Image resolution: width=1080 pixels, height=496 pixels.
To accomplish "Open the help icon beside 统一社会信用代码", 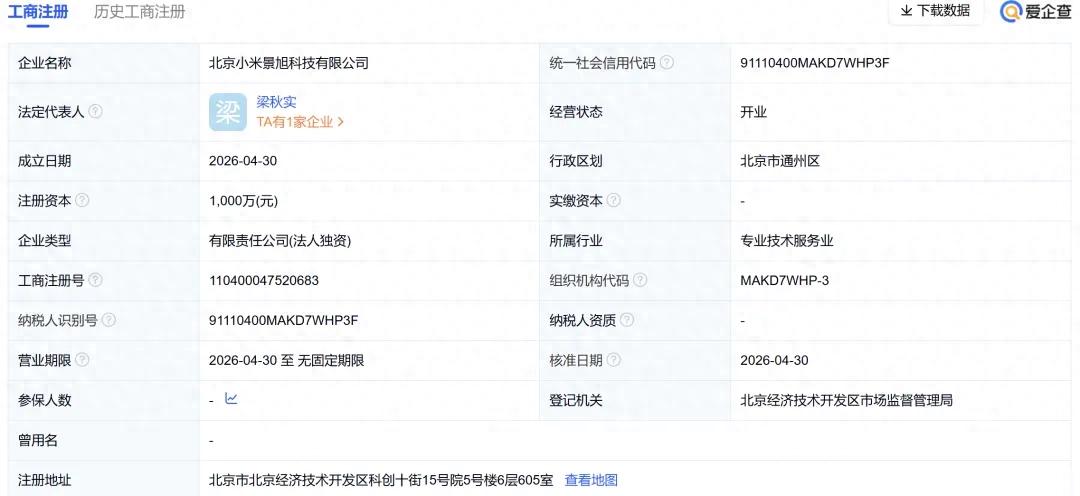I will [666, 63].
